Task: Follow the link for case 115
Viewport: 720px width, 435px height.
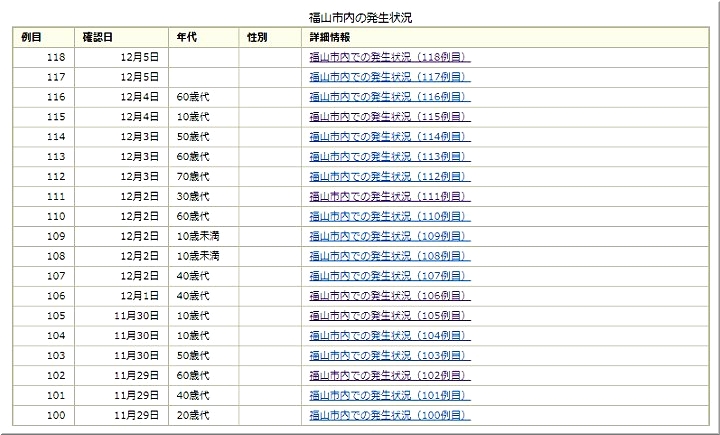Action: click(389, 116)
